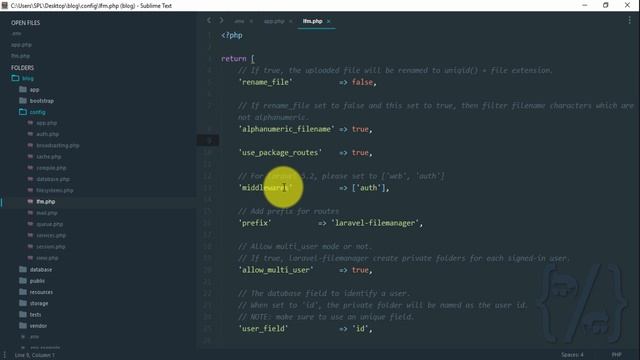Select lfm.php in Open Files list
This screenshot has width=640, height=360.
tap(20, 56)
